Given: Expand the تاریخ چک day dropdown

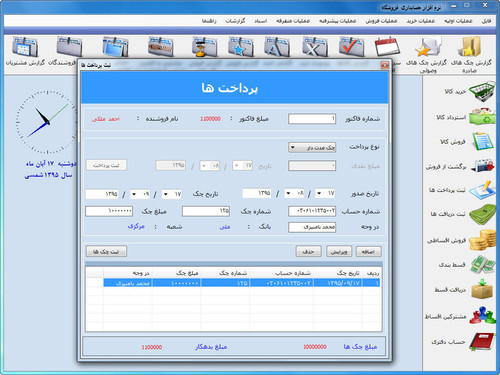Looking at the screenshot, I should point(166,194).
